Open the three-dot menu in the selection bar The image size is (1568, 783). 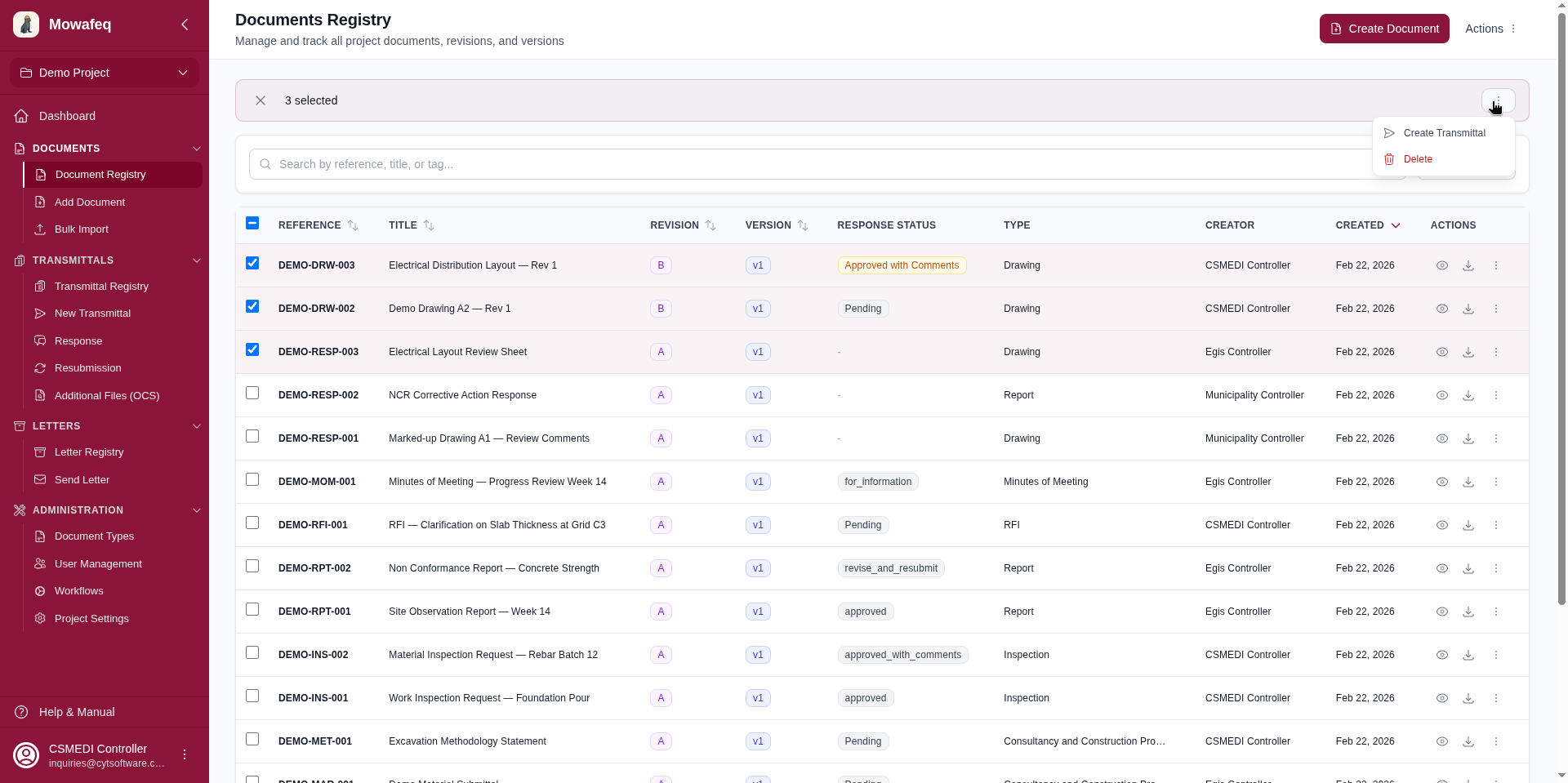[x=1499, y=100]
